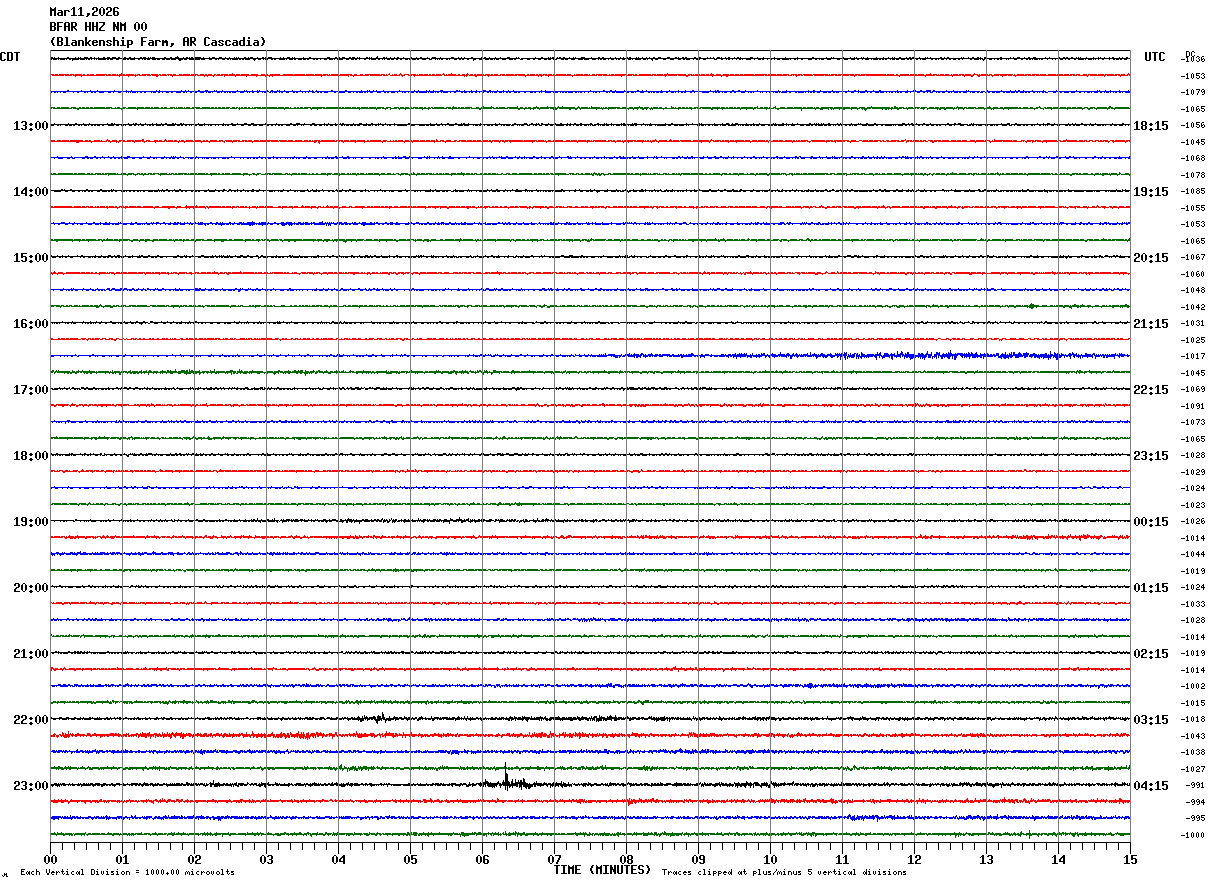Click the vertical division microvolts scale note
The height and width of the screenshot is (886, 1210).
point(127,873)
